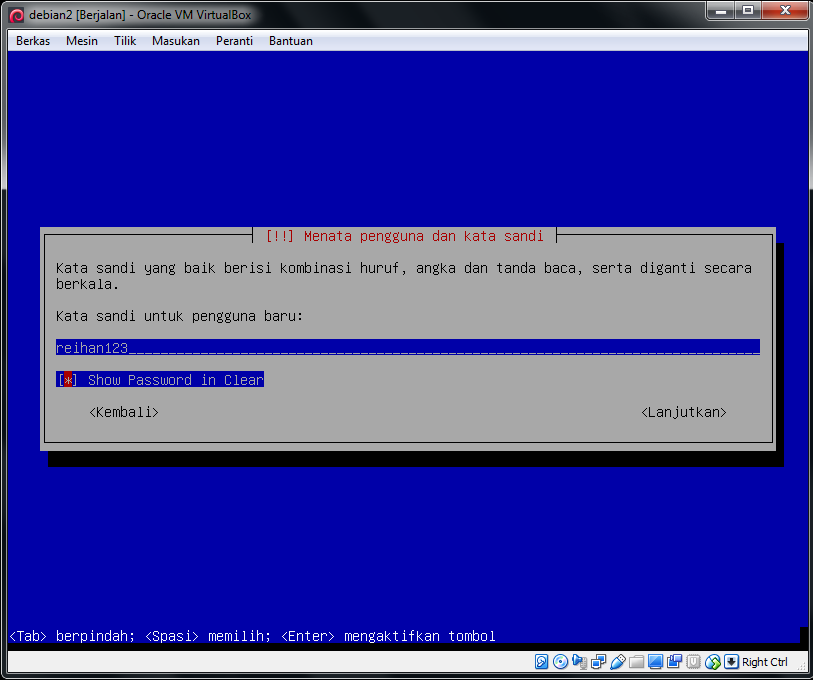813x680 pixels.
Task: Click the hard disk activity icon
Action: tap(541, 662)
